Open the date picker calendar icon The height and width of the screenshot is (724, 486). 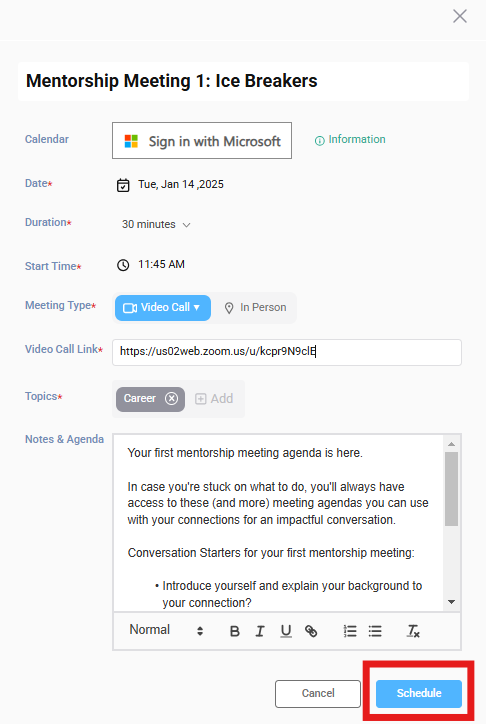(123, 185)
